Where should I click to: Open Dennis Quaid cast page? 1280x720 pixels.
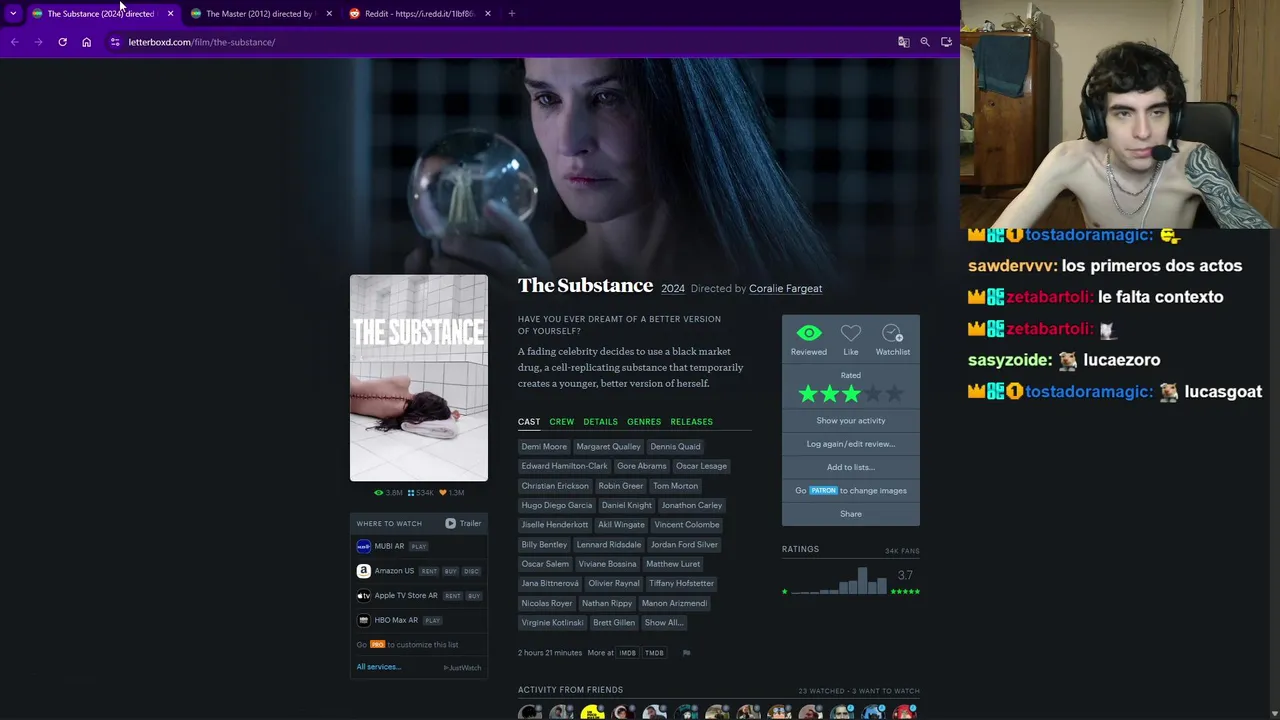[675, 447]
